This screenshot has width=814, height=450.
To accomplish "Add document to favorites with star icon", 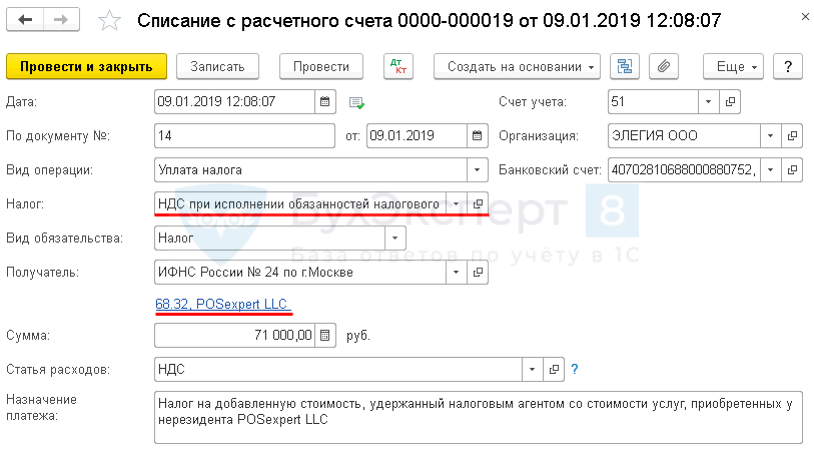I will [110, 21].
